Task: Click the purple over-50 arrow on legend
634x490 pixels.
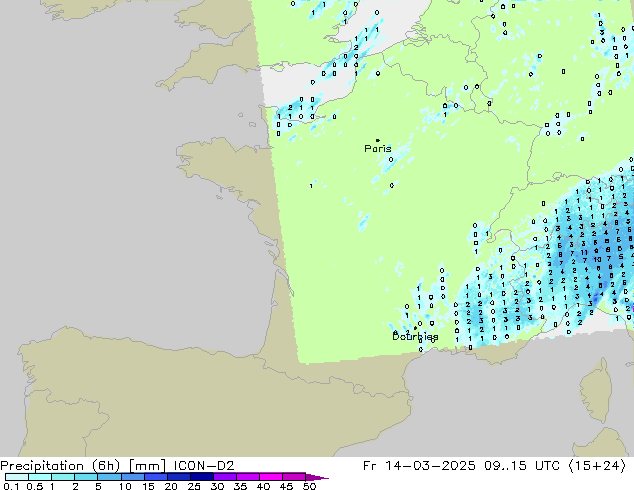Action: pyautogui.click(x=317, y=477)
